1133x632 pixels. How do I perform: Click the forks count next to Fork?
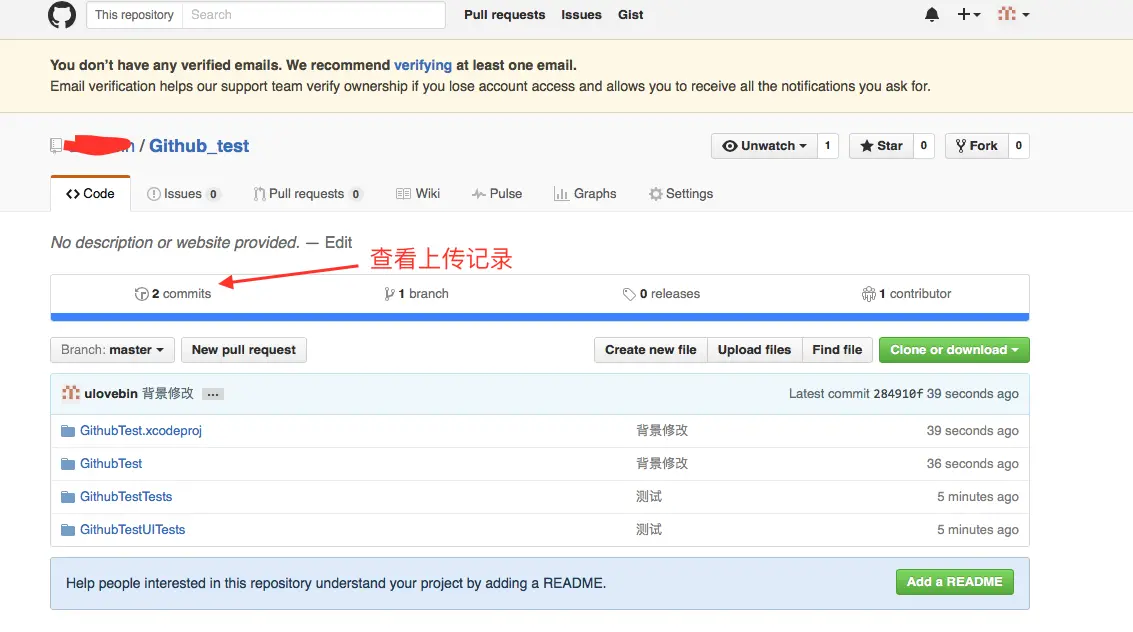1018,146
